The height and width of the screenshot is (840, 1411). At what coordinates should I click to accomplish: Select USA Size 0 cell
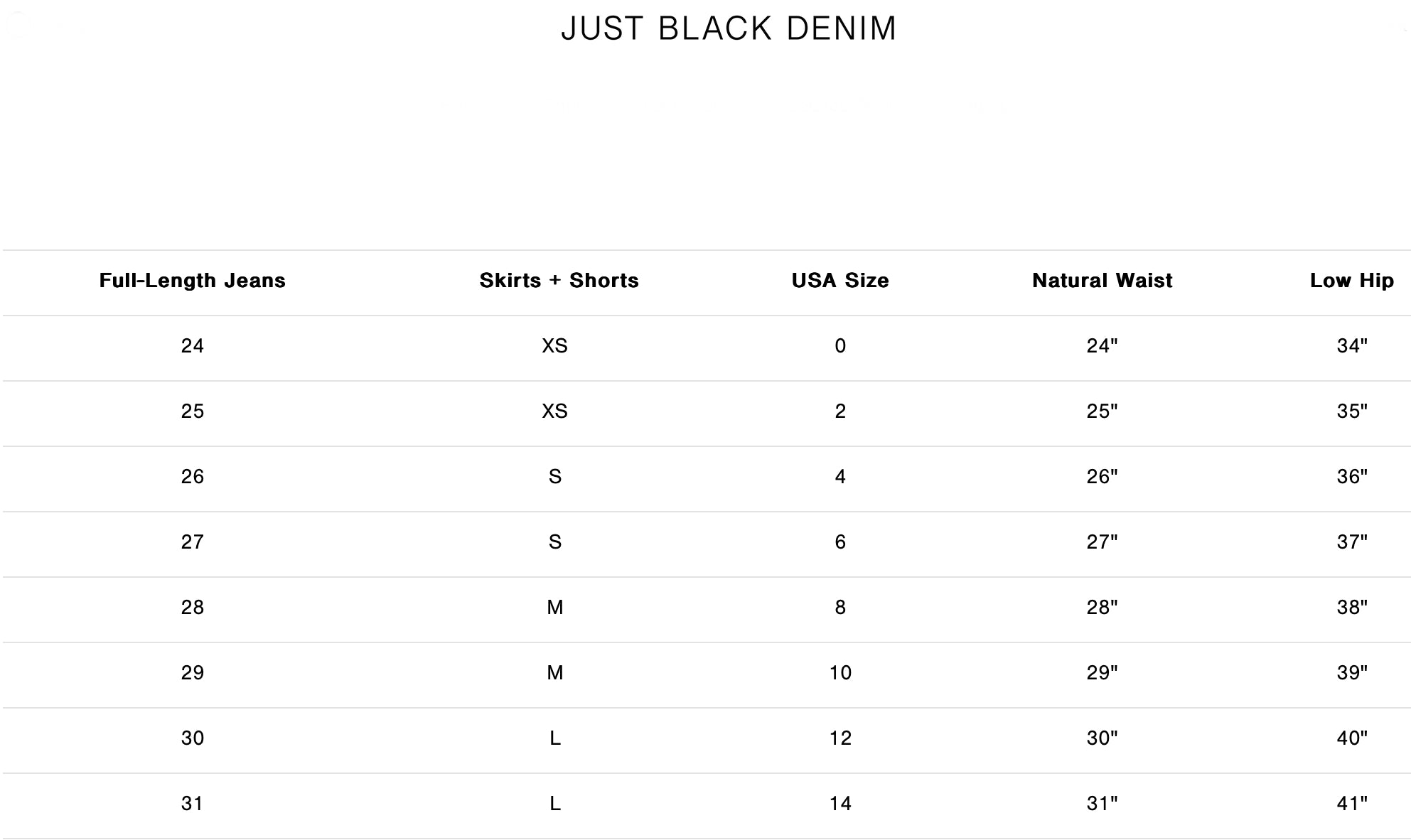(x=840, y=346)
